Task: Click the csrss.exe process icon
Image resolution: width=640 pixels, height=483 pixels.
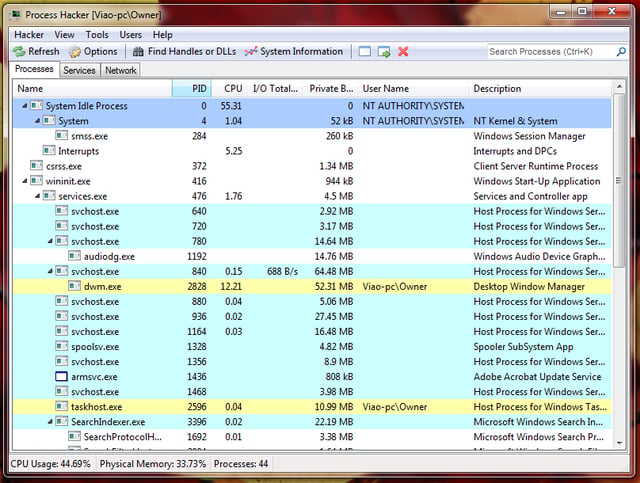Action: click(x=36, y=166)
